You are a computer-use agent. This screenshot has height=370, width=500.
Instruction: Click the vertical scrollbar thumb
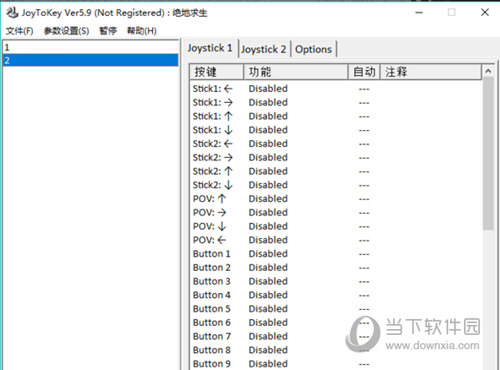pyautogui.click(x=488, y=153)
